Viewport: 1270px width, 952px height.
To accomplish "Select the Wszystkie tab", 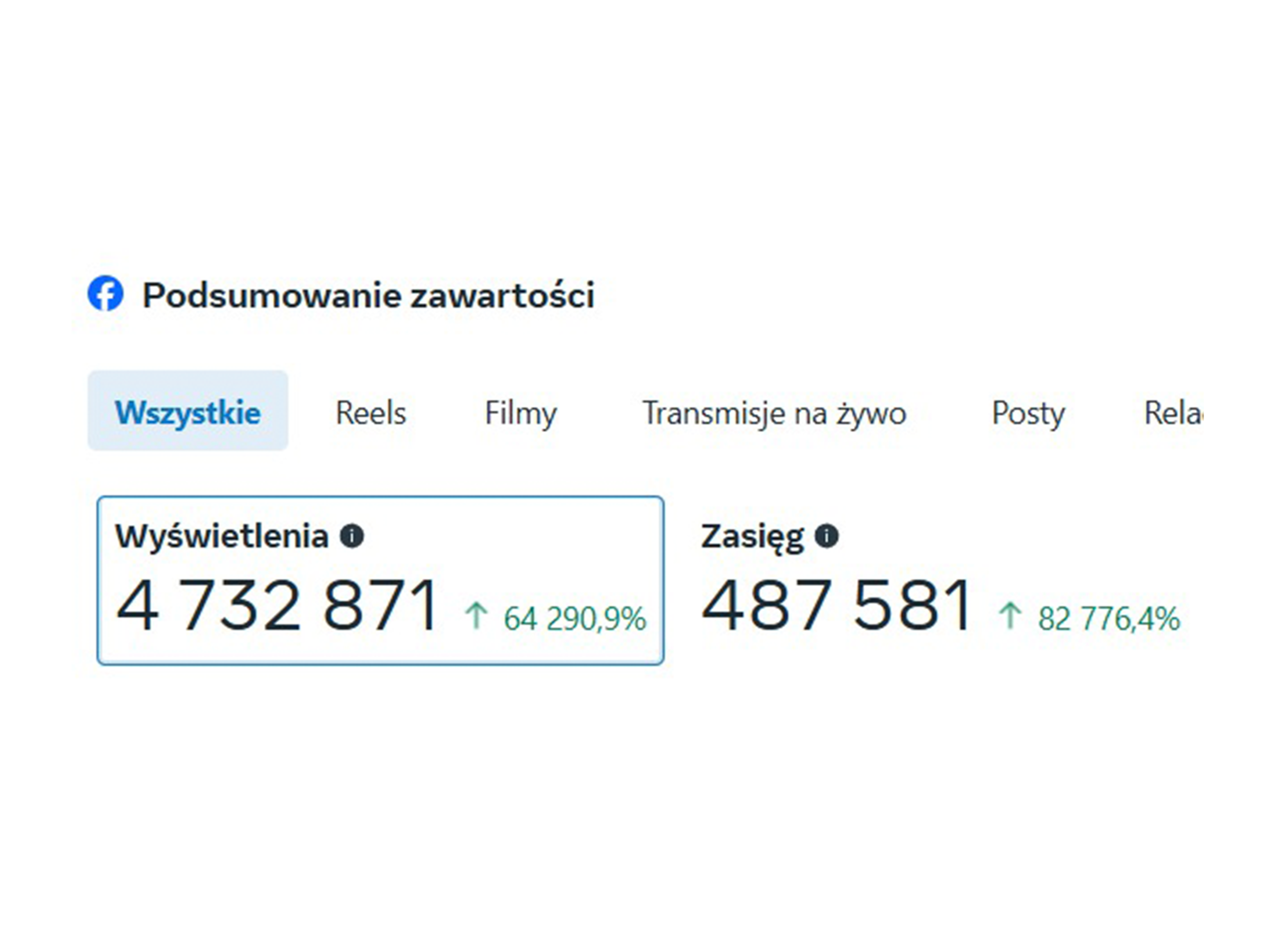I will coord(188,411).
